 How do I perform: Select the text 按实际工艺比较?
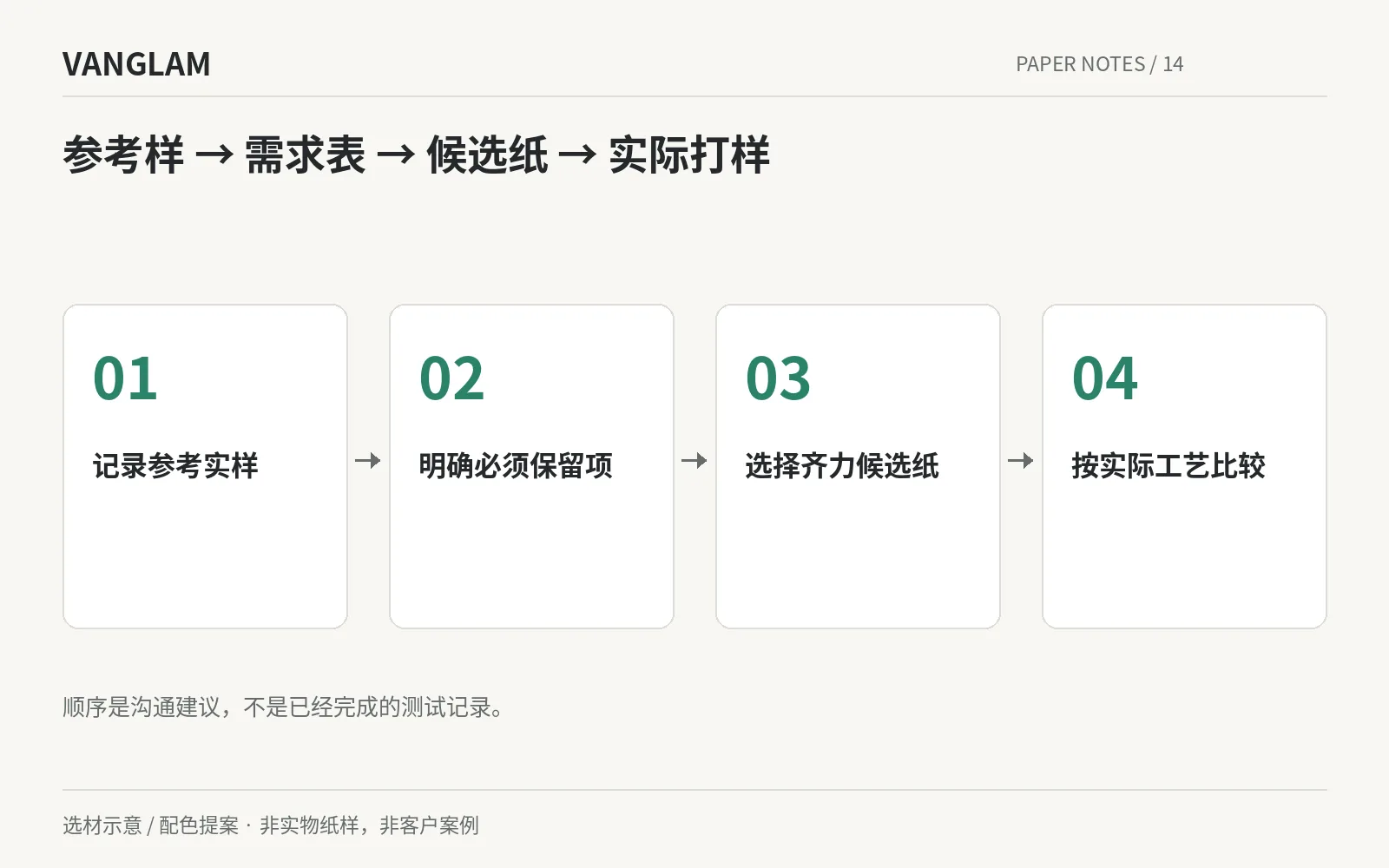(1168, 466)
